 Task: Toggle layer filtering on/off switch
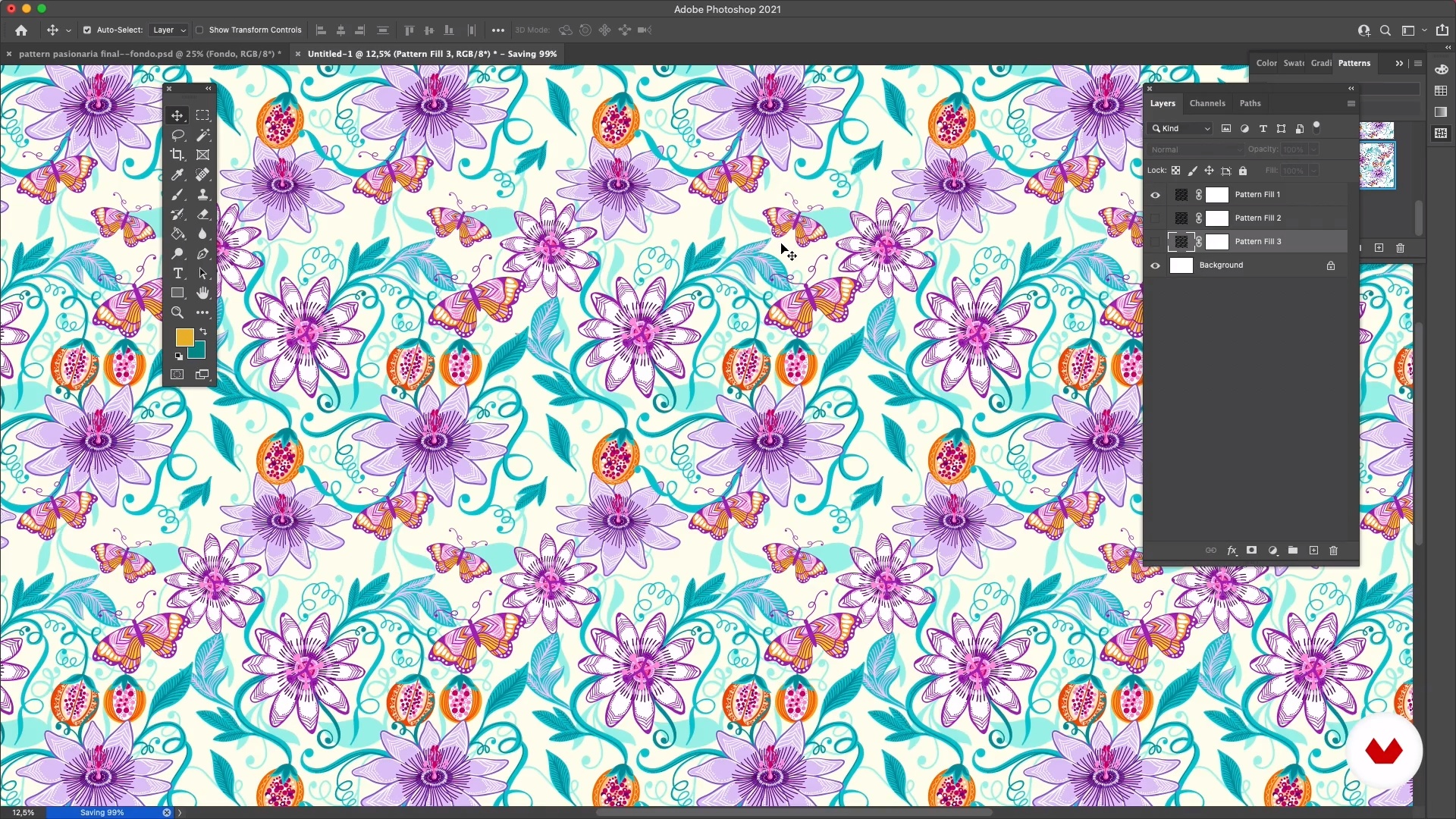pyautogui.click(x=1317, y=127)
